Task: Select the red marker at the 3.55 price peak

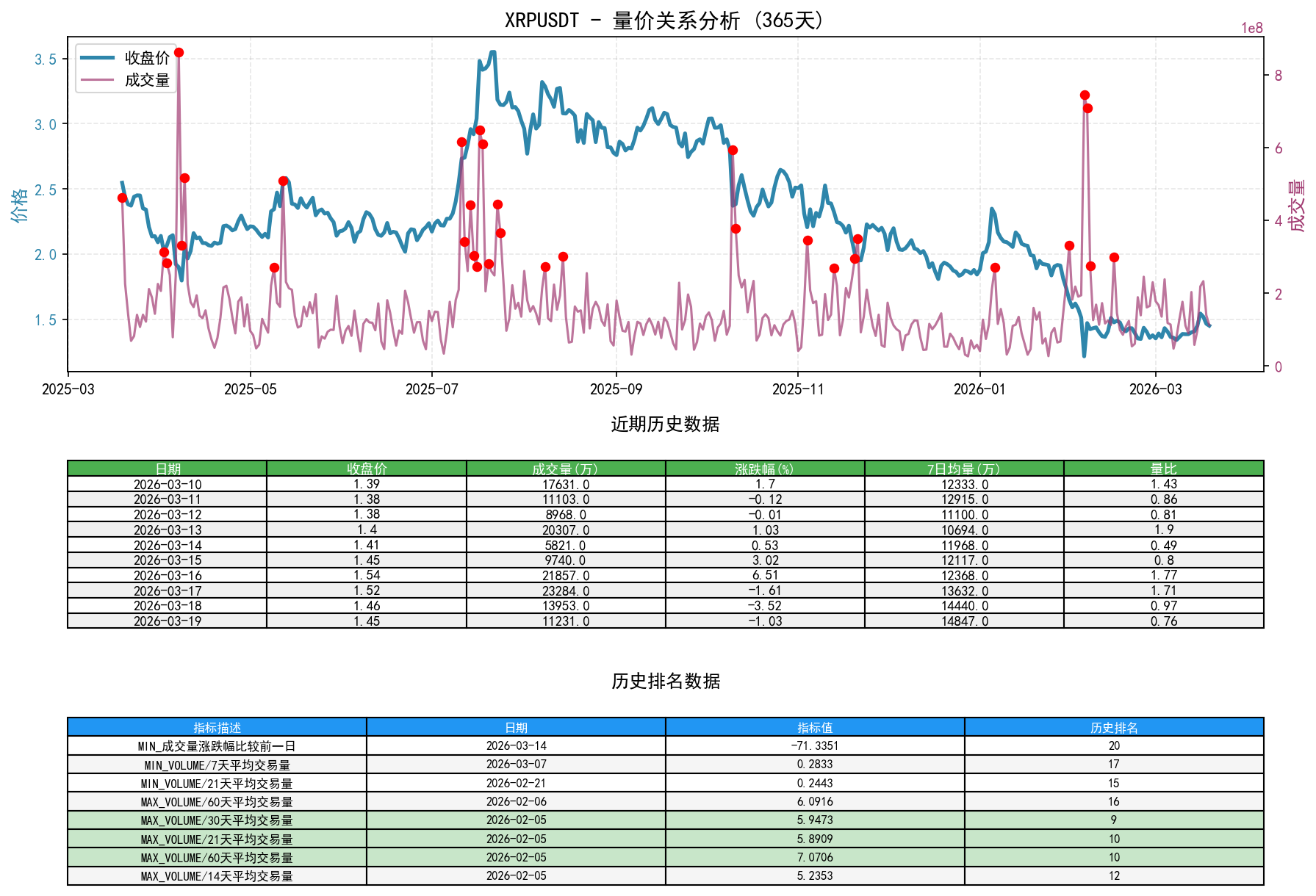Action: [x=179, y=54]
